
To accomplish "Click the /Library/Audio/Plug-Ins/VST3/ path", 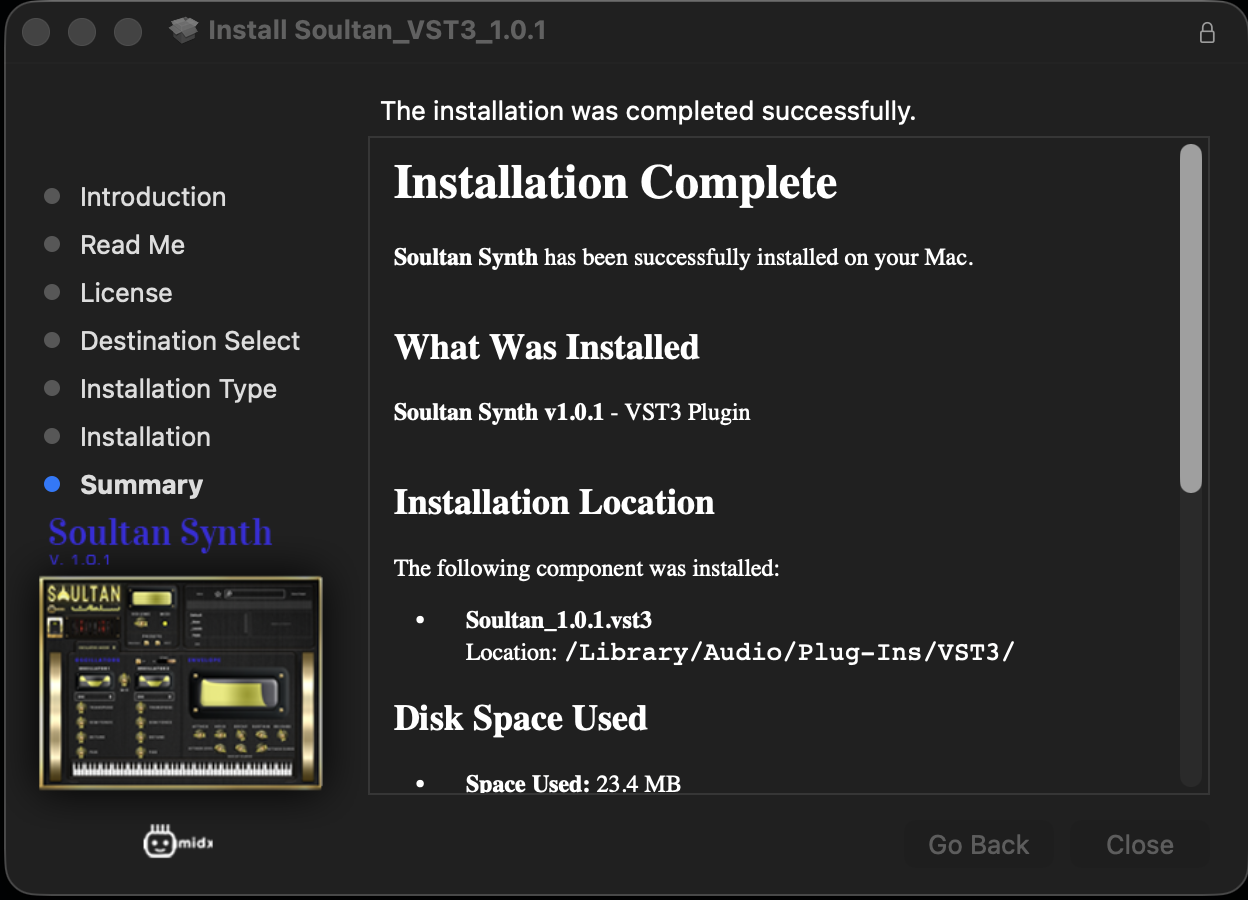I will [x=790, y=653].
